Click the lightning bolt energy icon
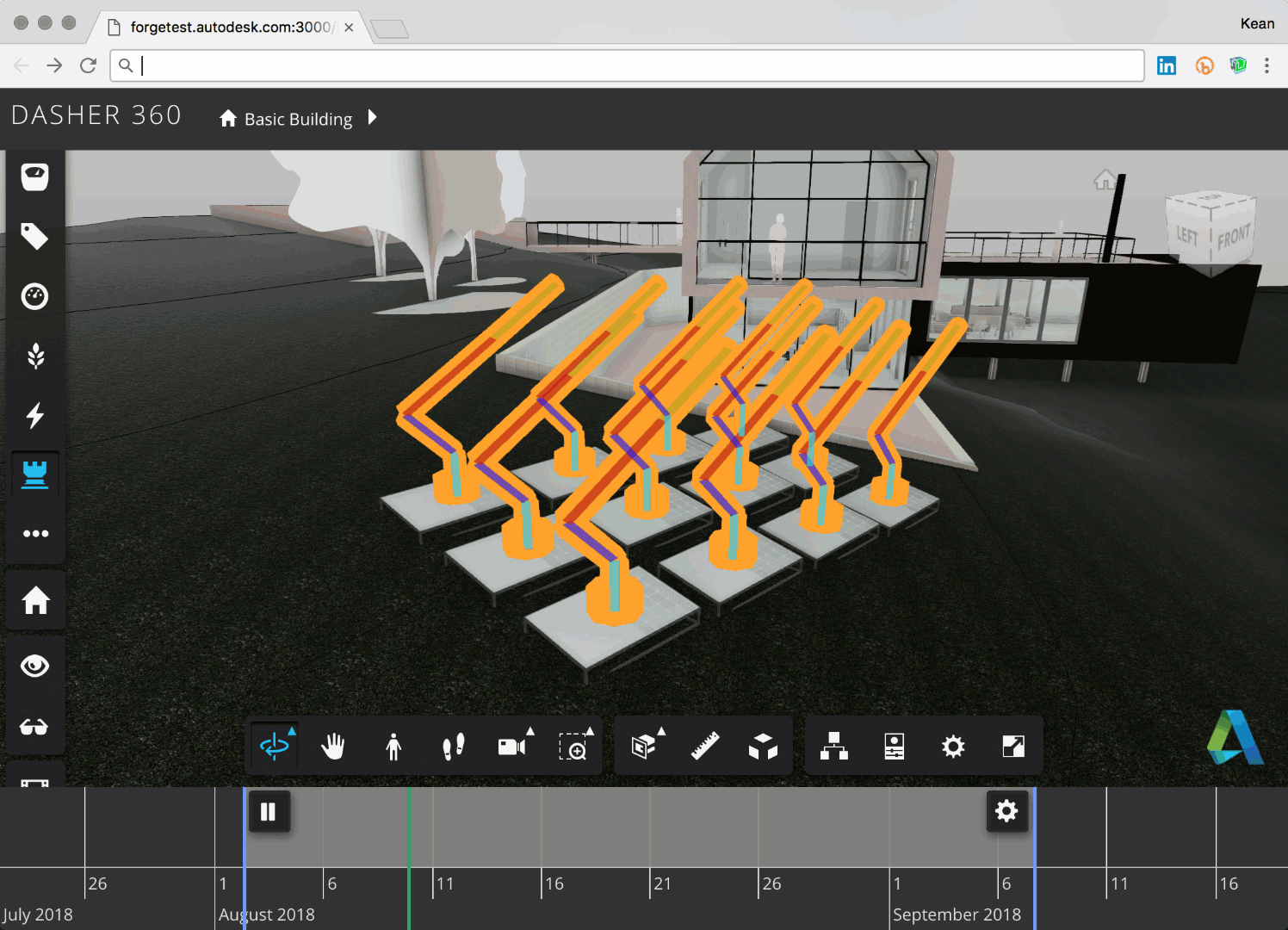 (x=35, y=415)
